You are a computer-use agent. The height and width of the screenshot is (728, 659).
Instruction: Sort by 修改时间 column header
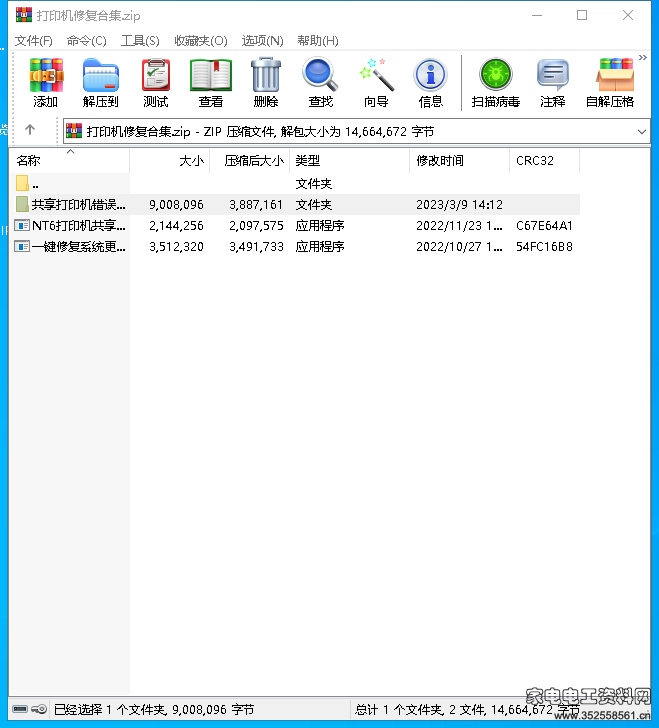(460, 161)
